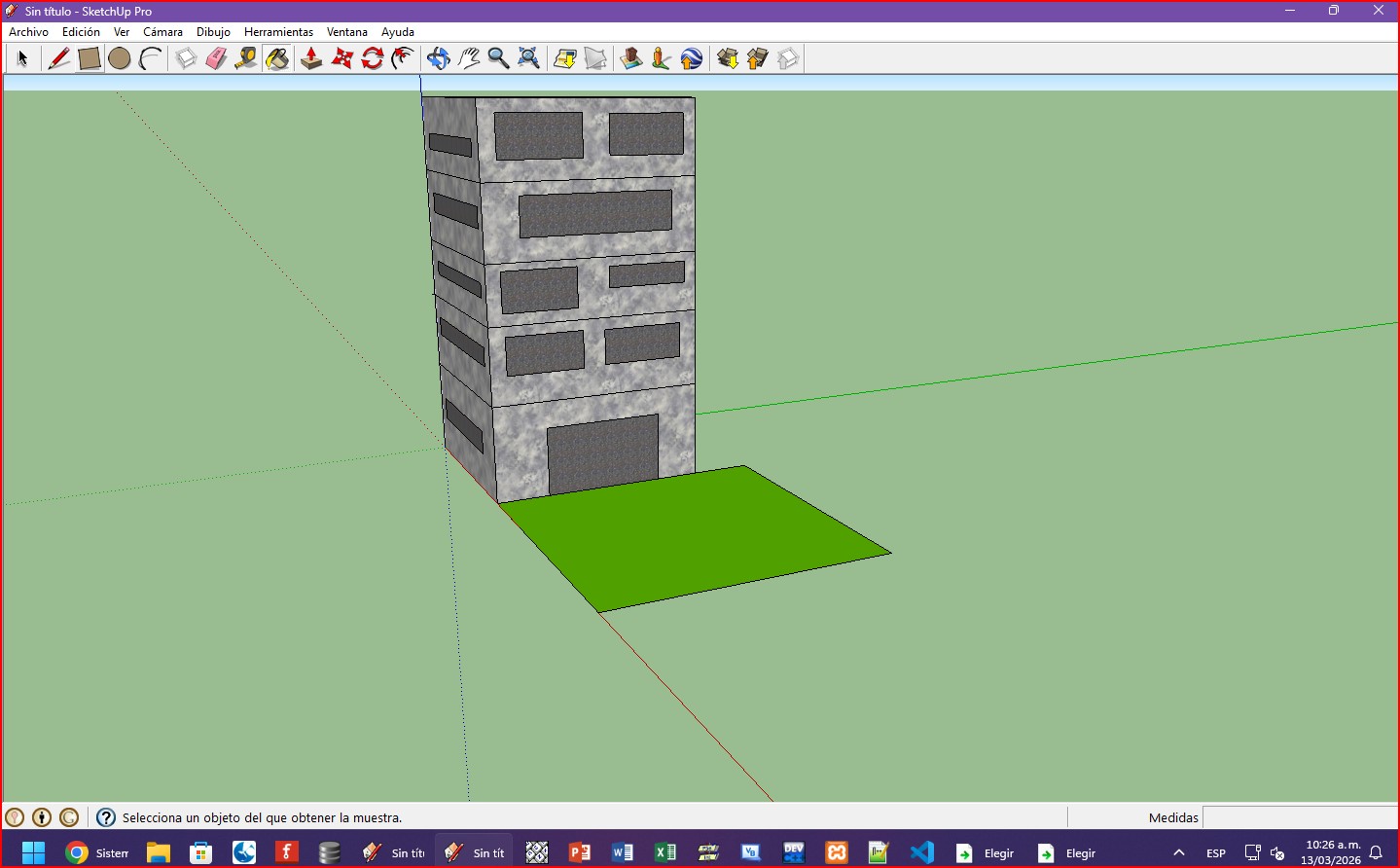Click the Medidas input box
The width and height of the screenshot is (1400, 868).
point(1299,817)
